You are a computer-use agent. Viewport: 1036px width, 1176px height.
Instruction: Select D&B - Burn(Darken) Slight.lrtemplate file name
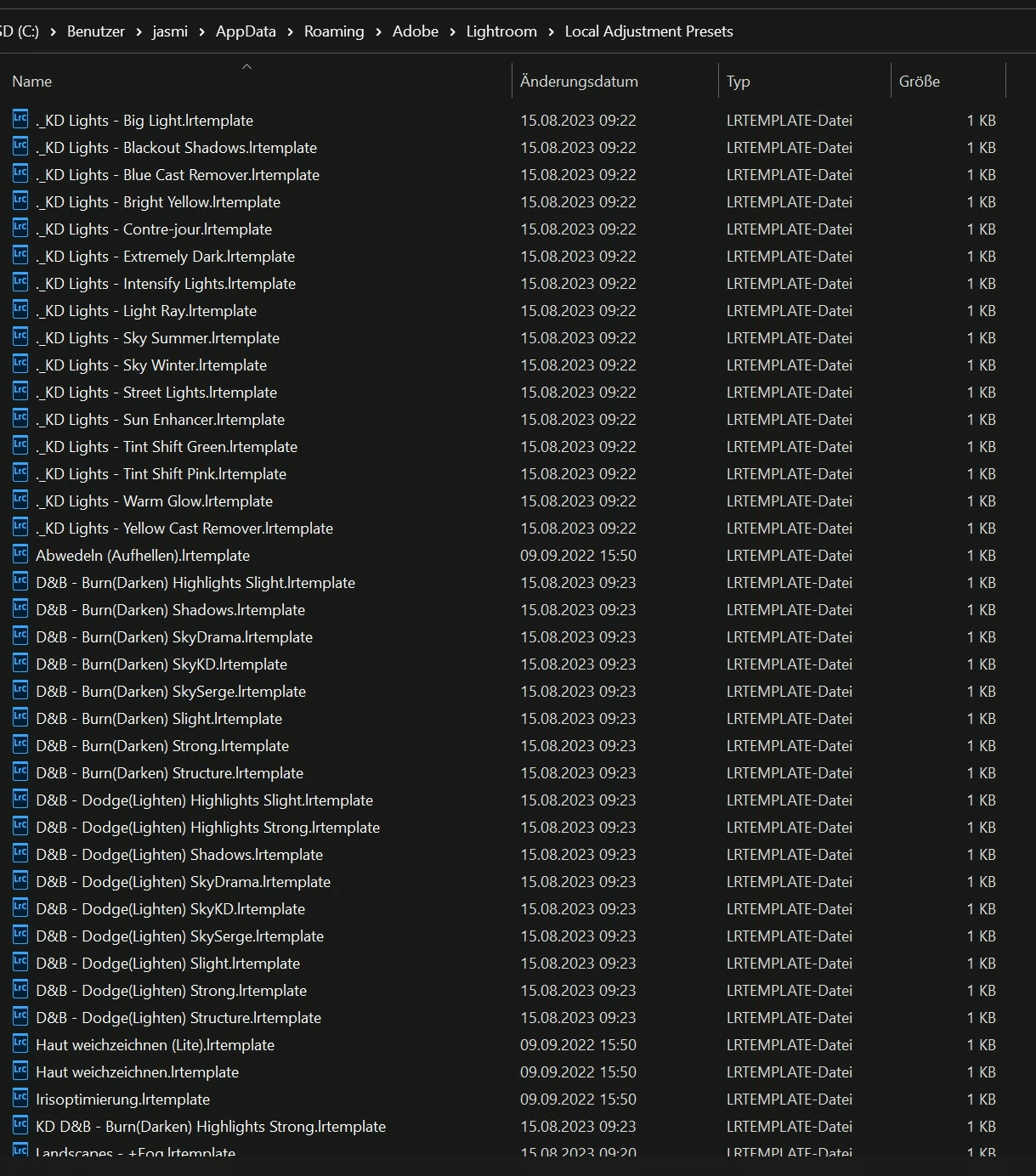[159, 718]
